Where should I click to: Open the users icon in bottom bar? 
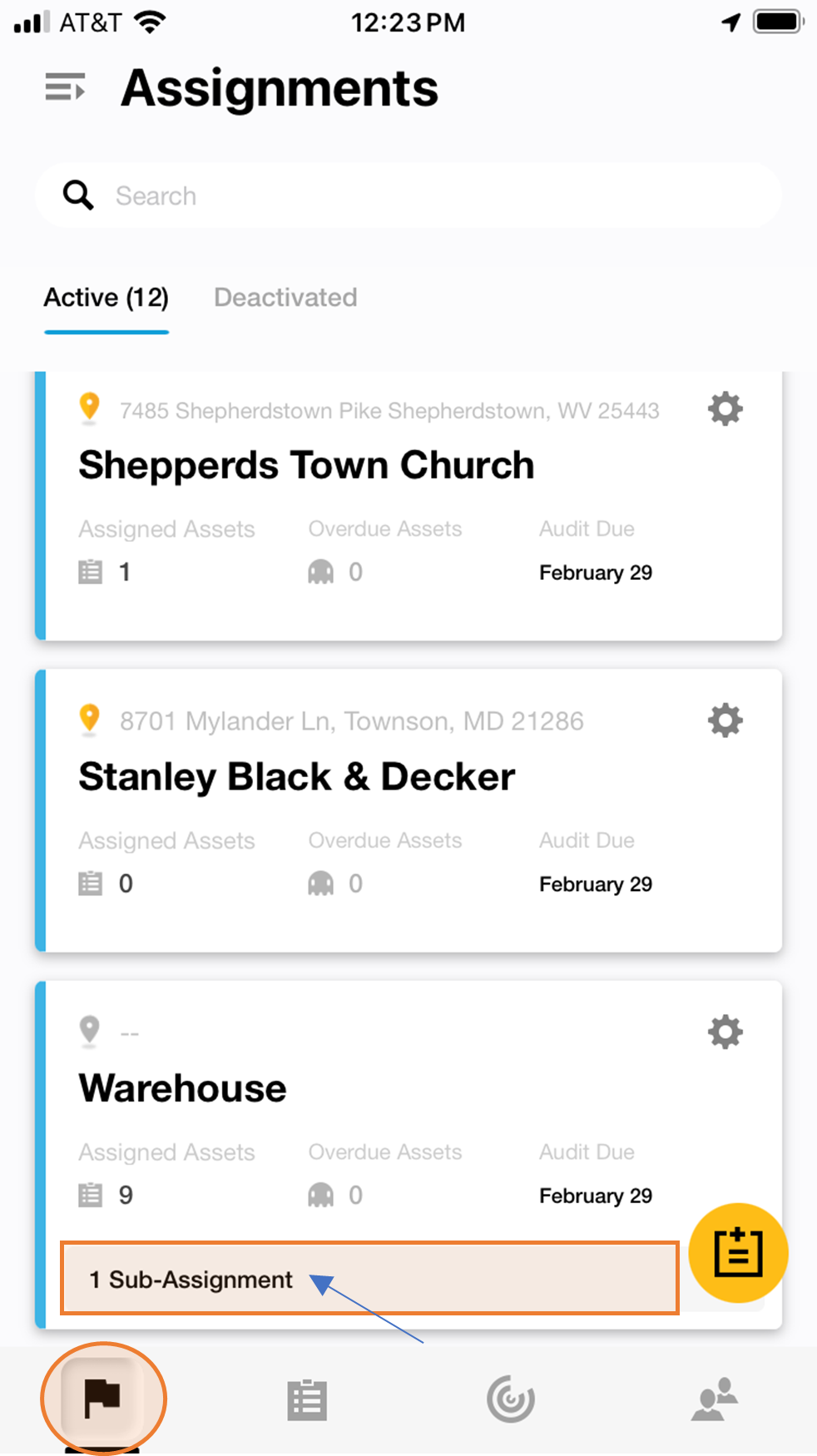[x=715, y=1399]
